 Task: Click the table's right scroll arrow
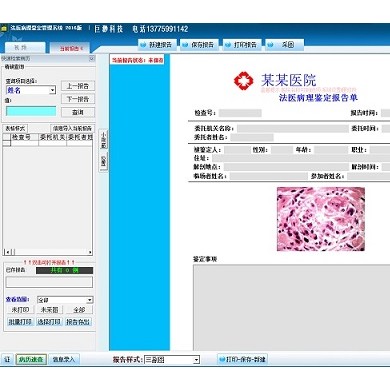pyautogui.click(x=90, y=252)
